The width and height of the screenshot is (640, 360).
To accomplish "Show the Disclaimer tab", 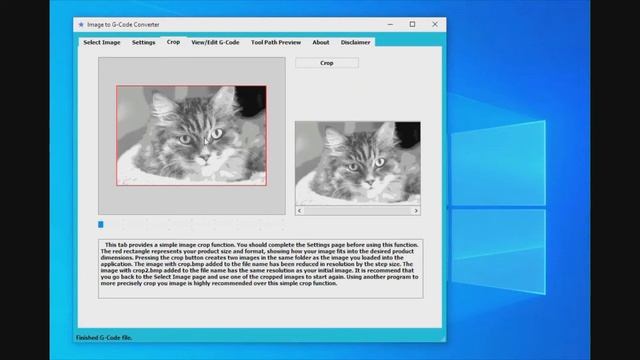I will (355, 42).
